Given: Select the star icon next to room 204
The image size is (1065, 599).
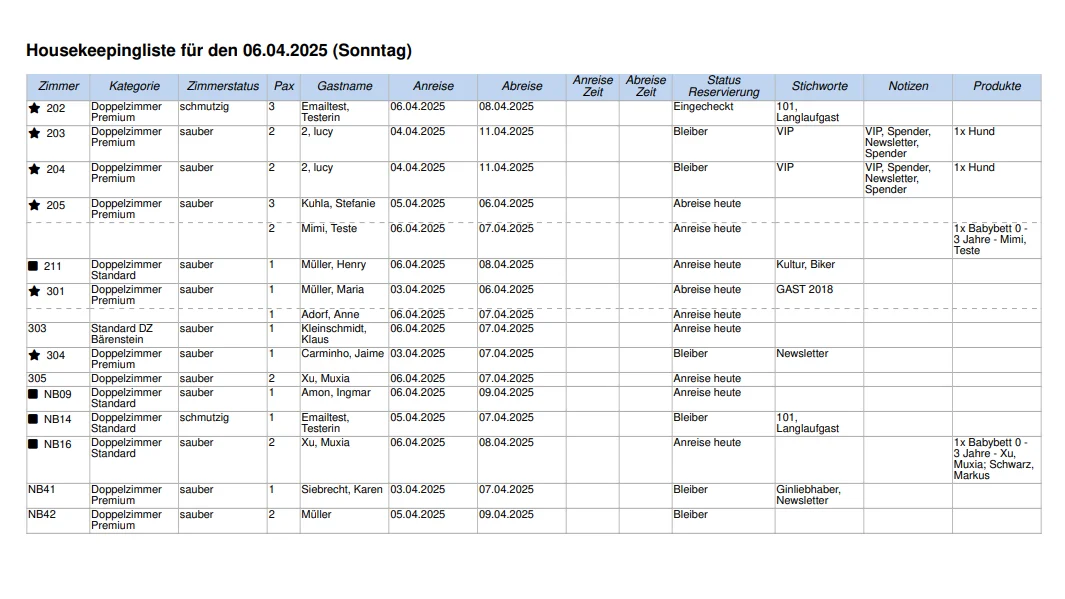Looking at the screenshot, I should [x=35, y=169].
